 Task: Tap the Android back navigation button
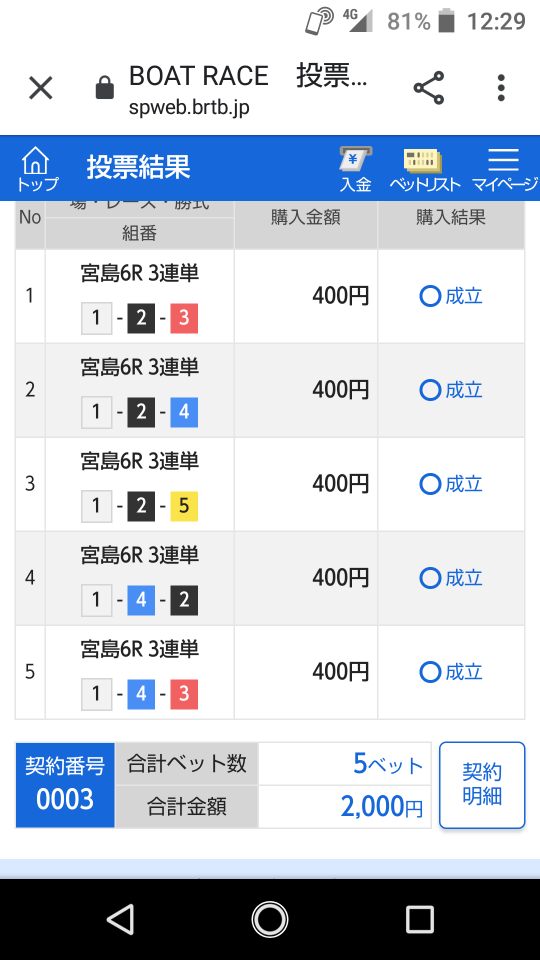coord(120,919)
